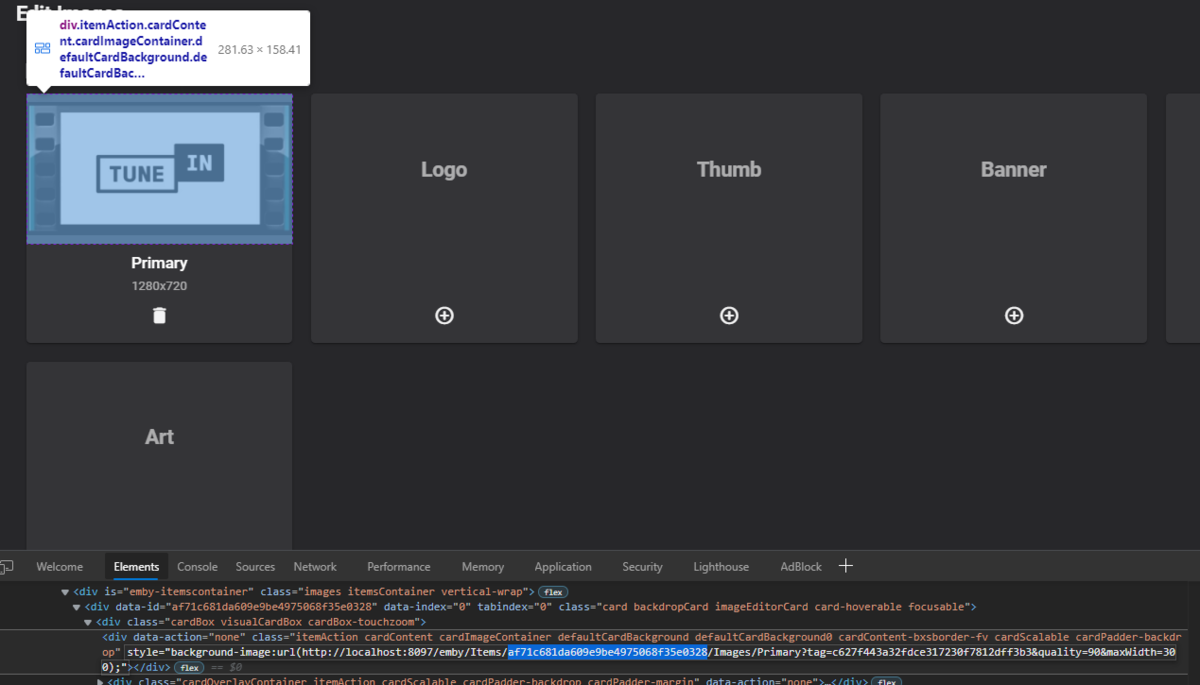Open the AdBlock DevTools tab
The height and width of the screenshot is (685, 1200).
pos(801,567)
